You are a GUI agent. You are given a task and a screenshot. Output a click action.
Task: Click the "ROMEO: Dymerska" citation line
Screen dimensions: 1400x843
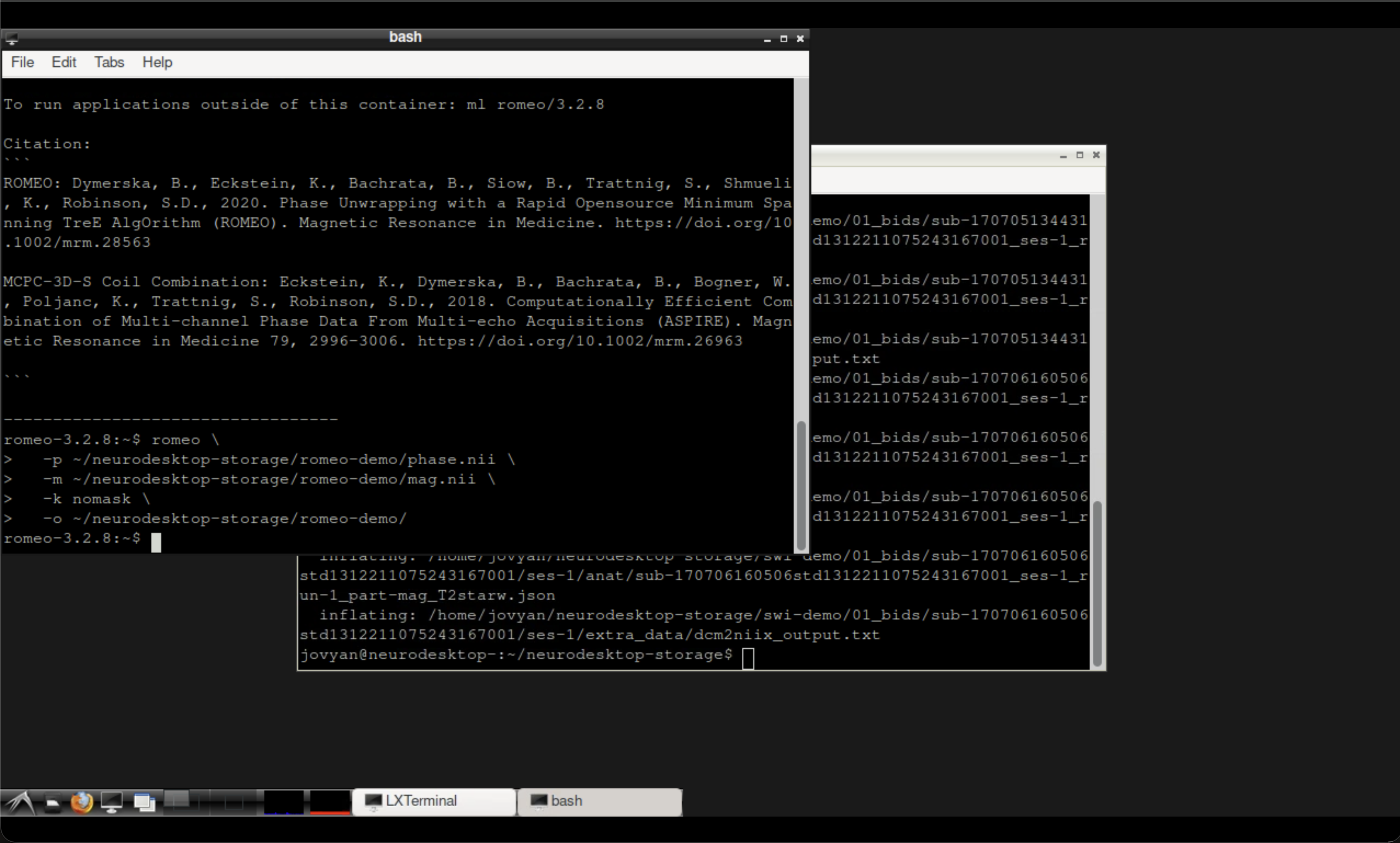[x=397, y=183]
